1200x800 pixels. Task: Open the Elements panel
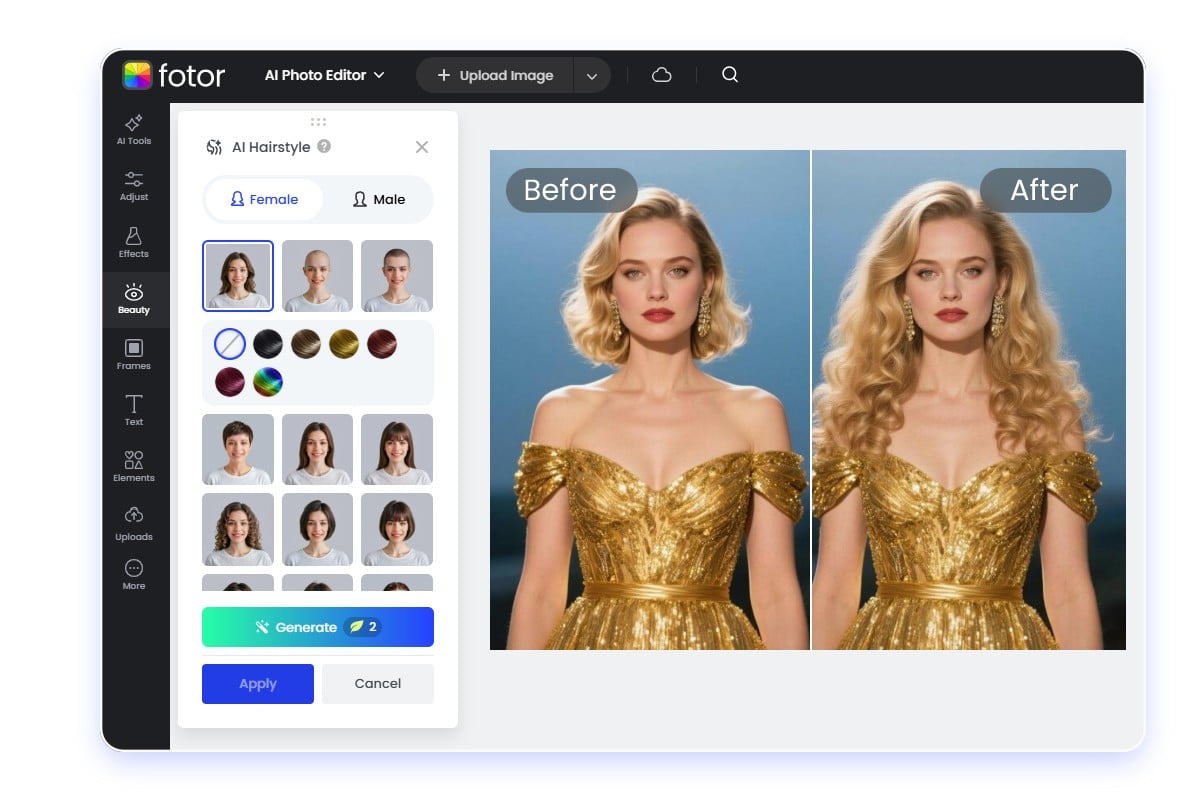tap(133, 467)
